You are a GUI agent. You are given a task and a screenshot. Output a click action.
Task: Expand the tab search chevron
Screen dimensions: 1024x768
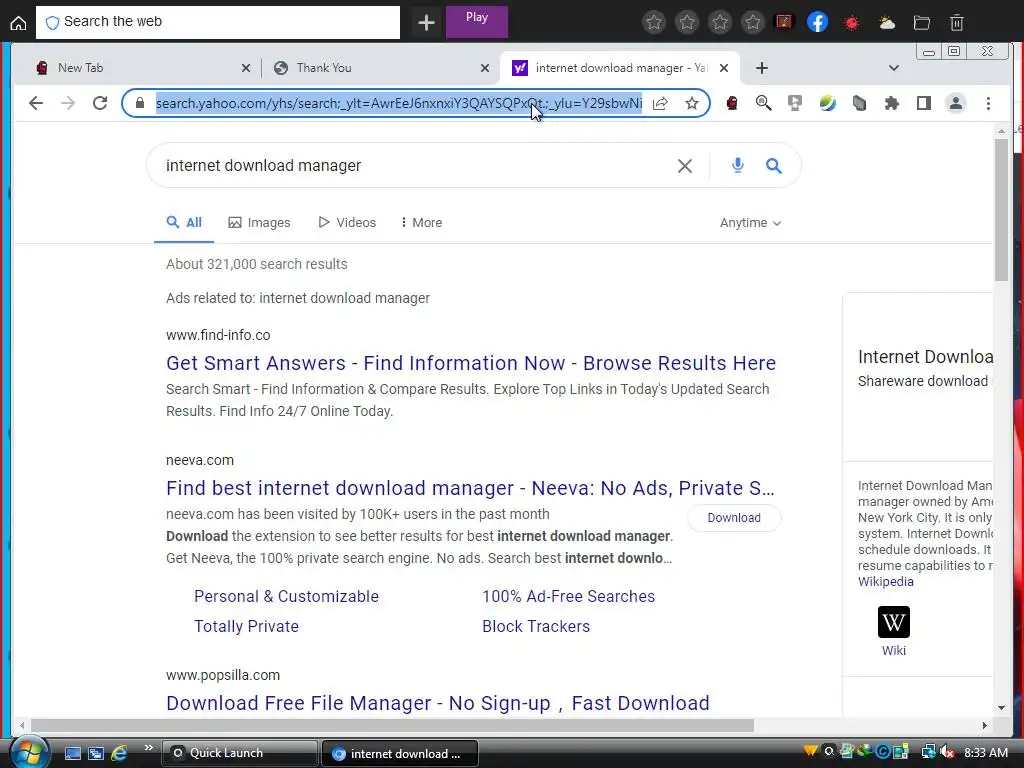pyautogui.click(x=894, y=68)
